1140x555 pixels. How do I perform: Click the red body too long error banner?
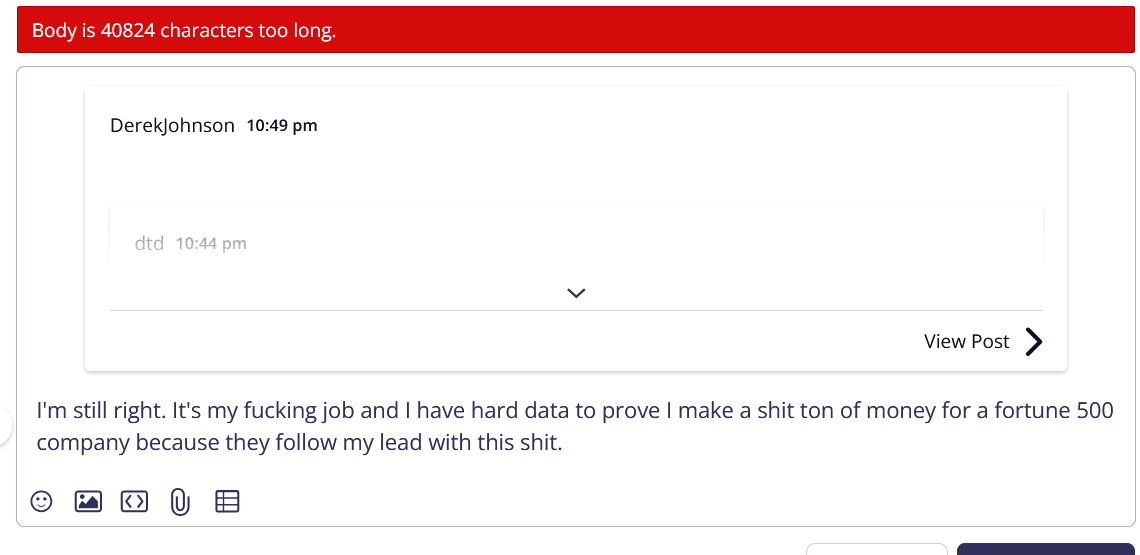coord(575,31)
